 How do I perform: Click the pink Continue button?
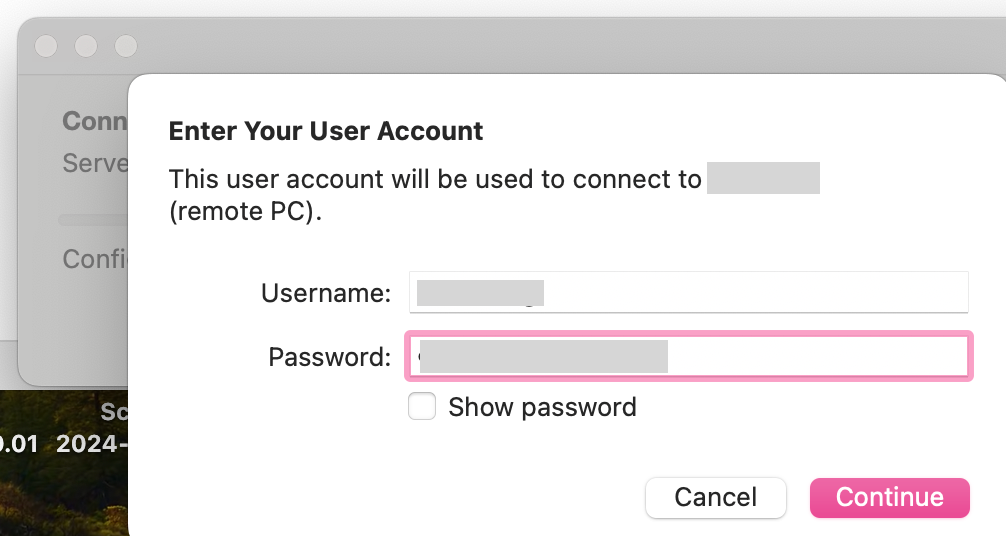pos(889,497)
